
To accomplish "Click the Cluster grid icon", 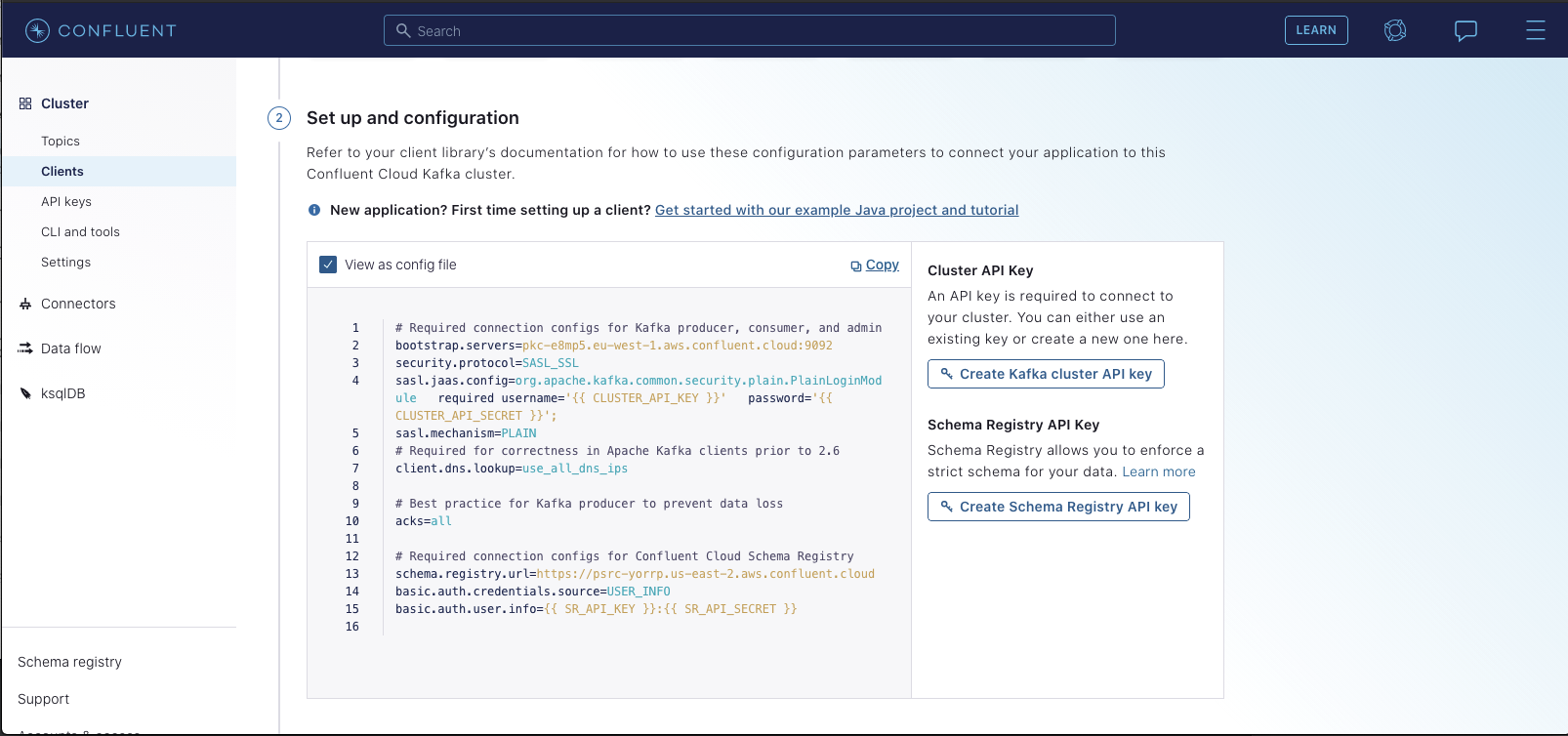I will click(25, 103).
